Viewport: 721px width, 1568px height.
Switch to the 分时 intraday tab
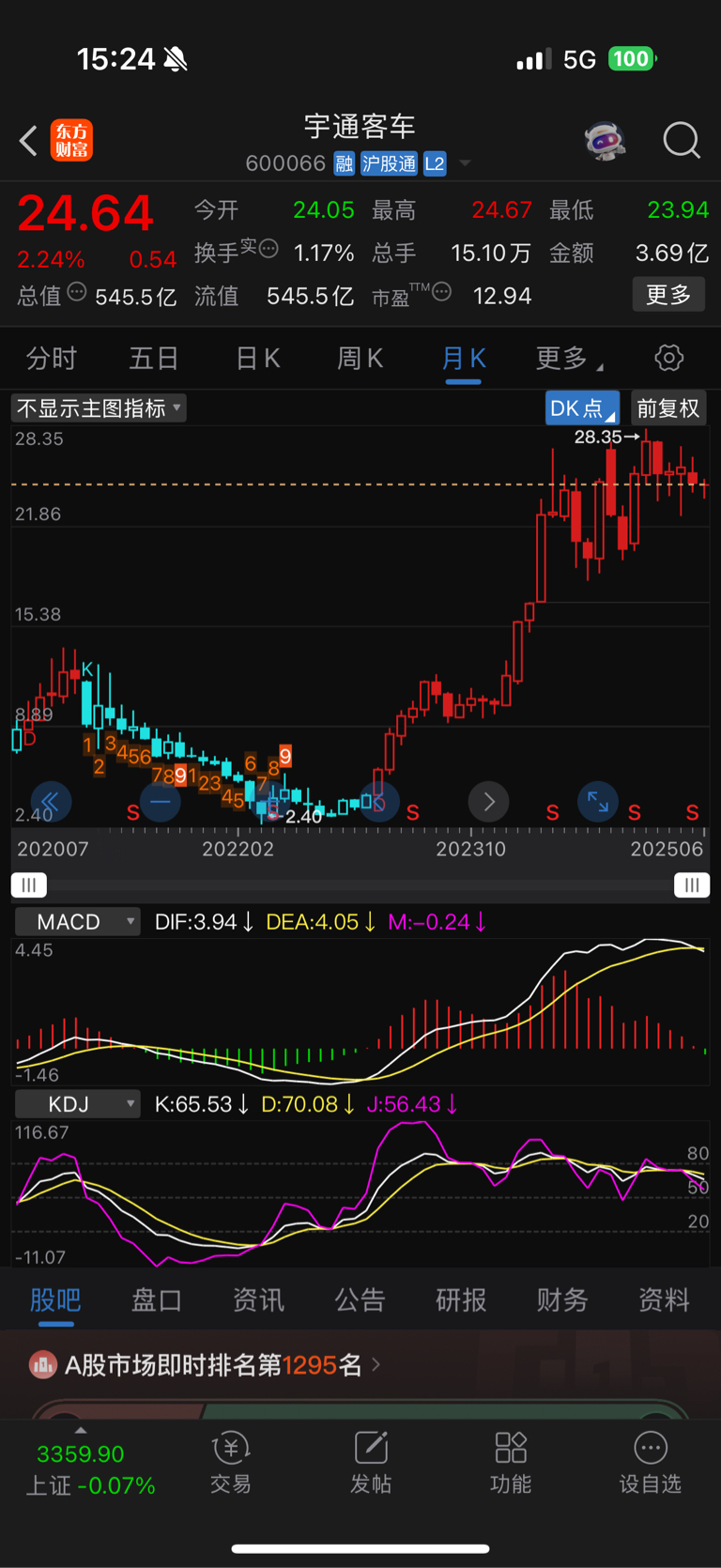51,358
